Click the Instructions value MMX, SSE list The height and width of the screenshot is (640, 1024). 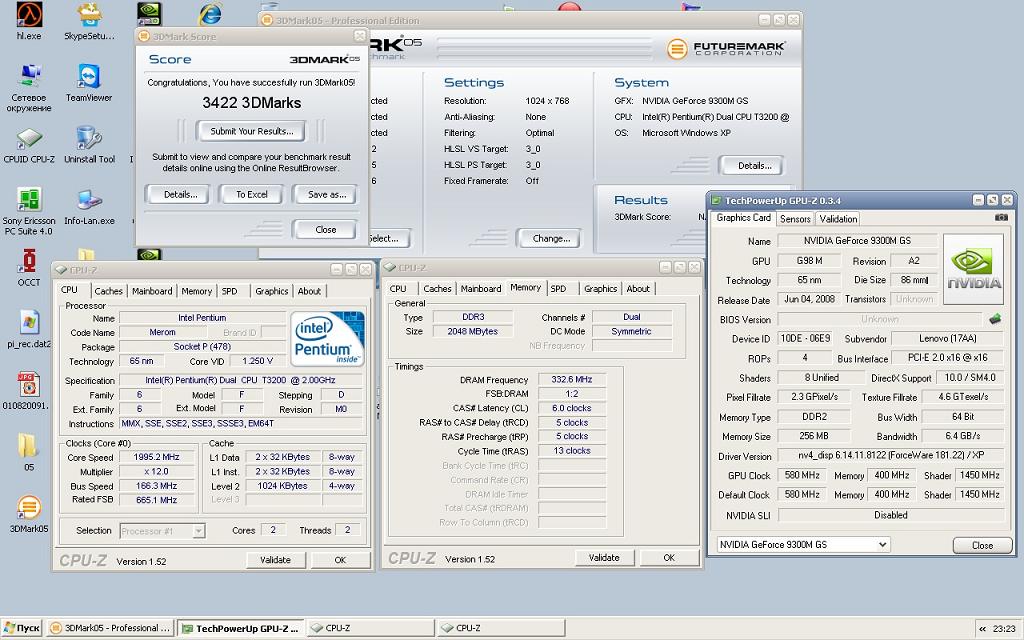click(x=241, y=423)
